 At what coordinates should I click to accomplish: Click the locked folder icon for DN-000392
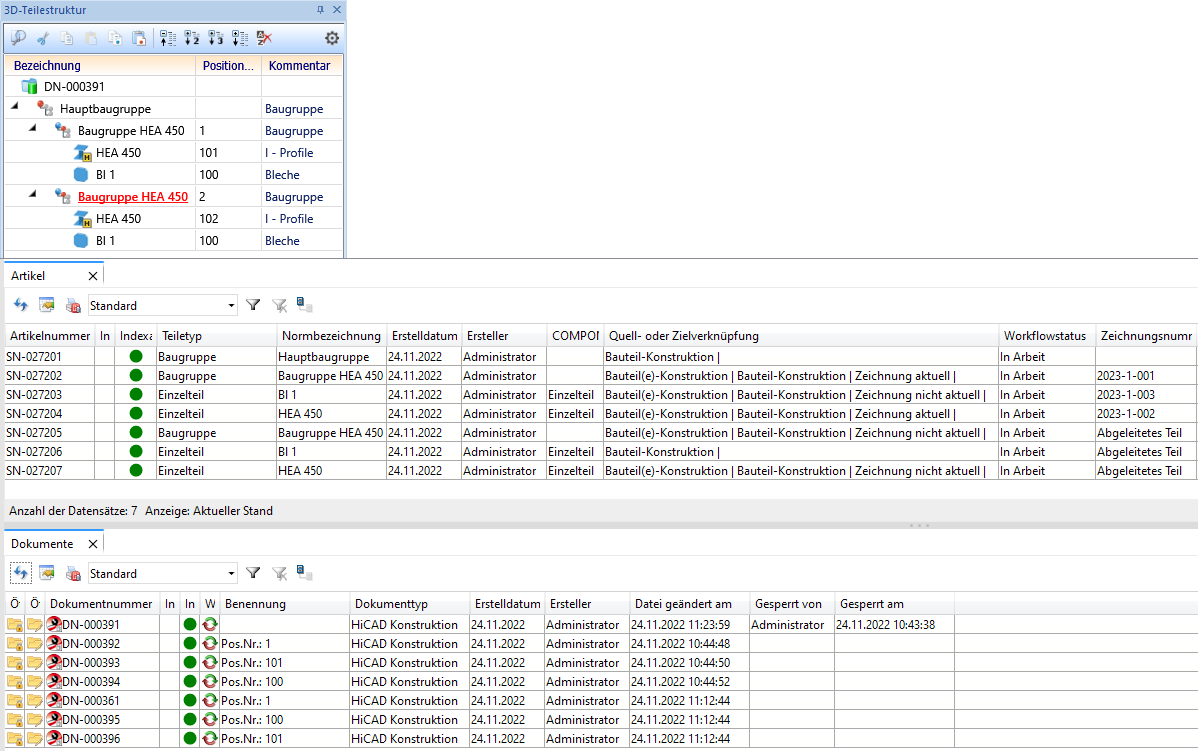[14, 644]
